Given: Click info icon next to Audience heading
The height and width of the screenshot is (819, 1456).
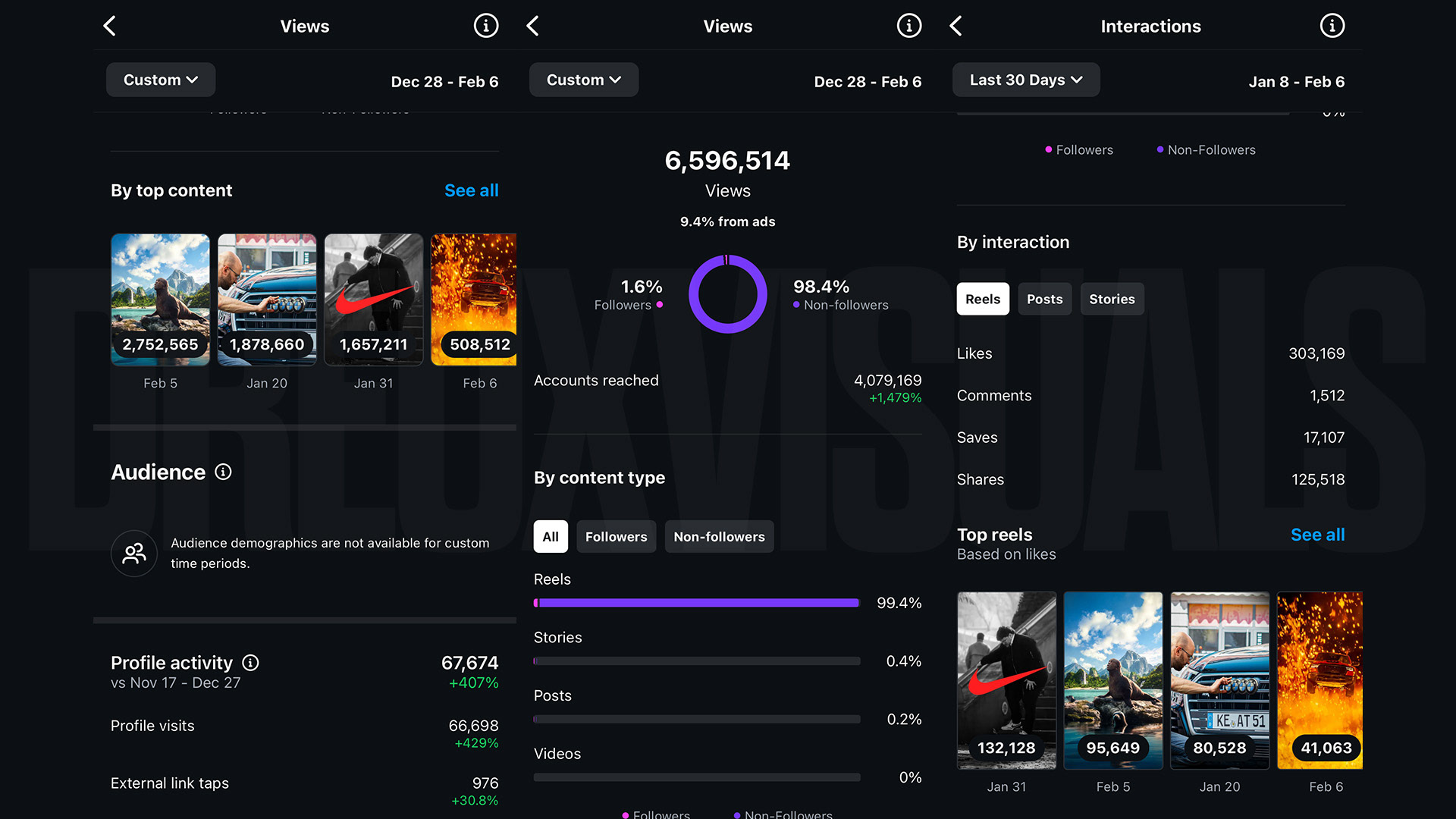Looking at the screenshot, I should [223, 472].
